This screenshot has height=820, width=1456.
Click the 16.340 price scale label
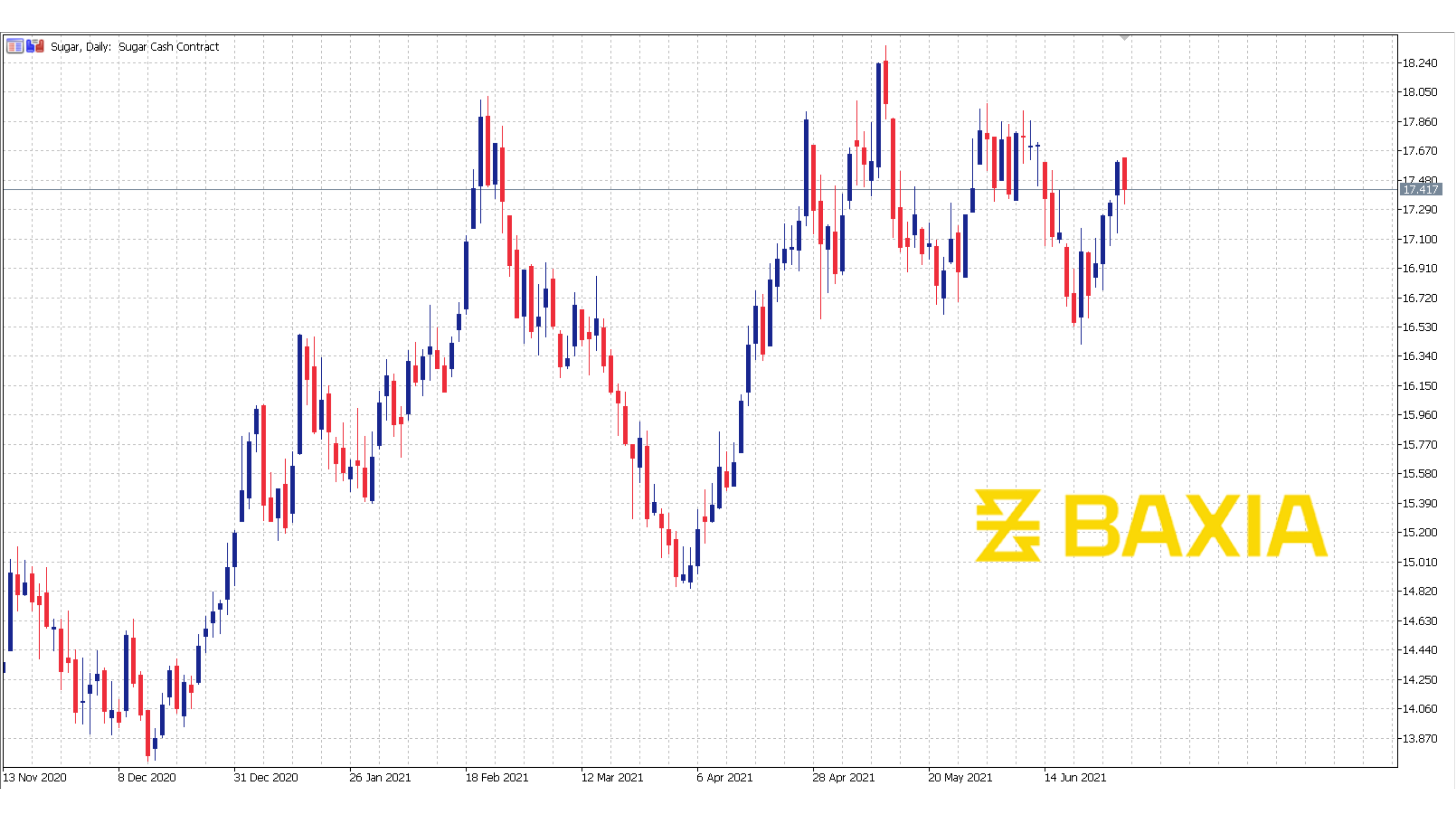click(1420, 356)
